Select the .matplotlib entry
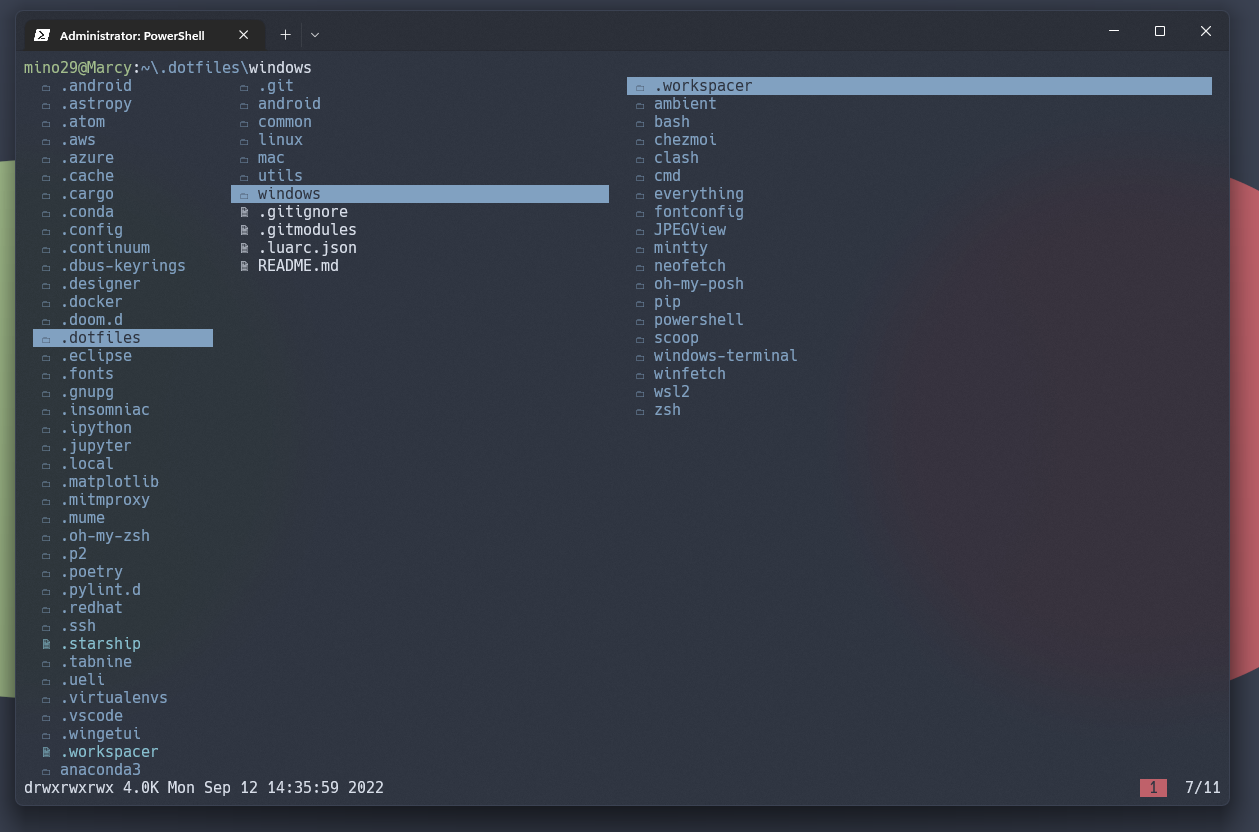 coord(109,482)
